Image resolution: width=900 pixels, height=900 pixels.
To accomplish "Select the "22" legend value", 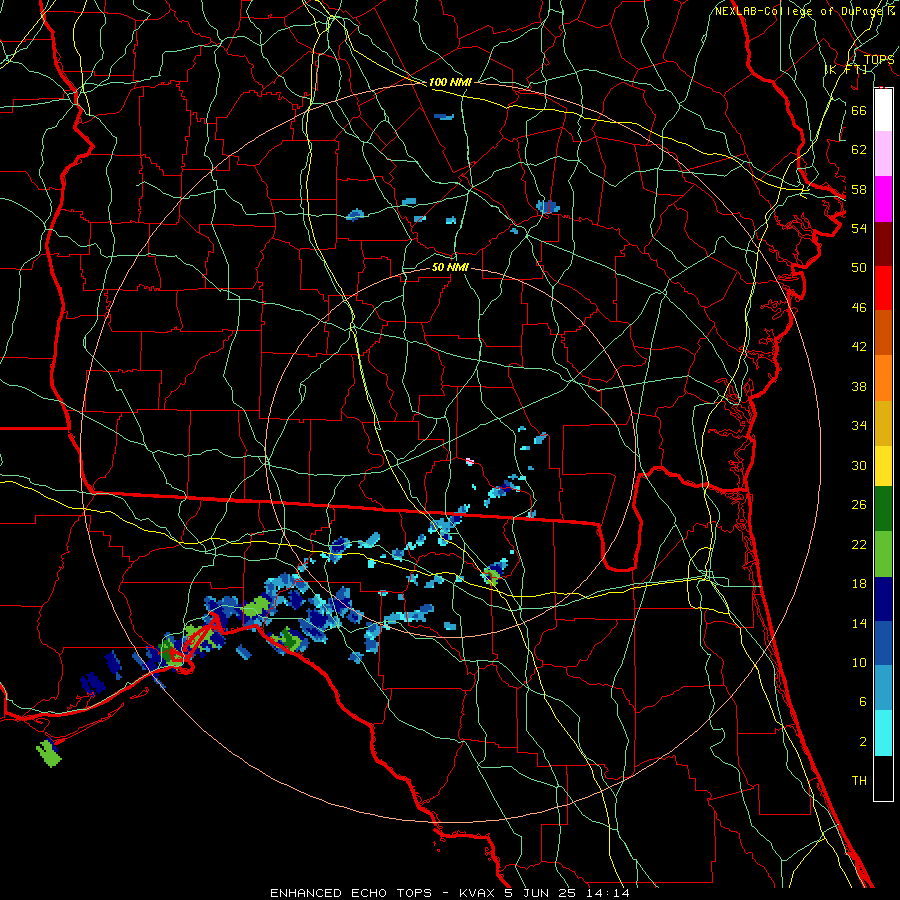I will coord(859,545).
